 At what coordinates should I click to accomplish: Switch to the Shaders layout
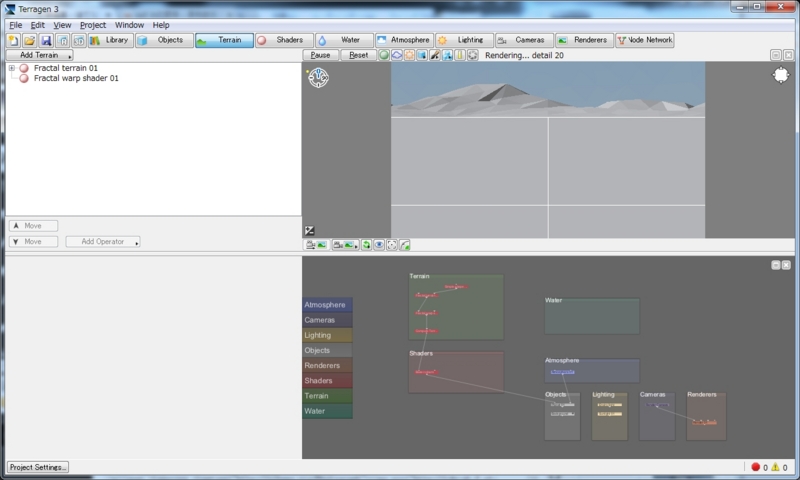click(x=283, y=40)
